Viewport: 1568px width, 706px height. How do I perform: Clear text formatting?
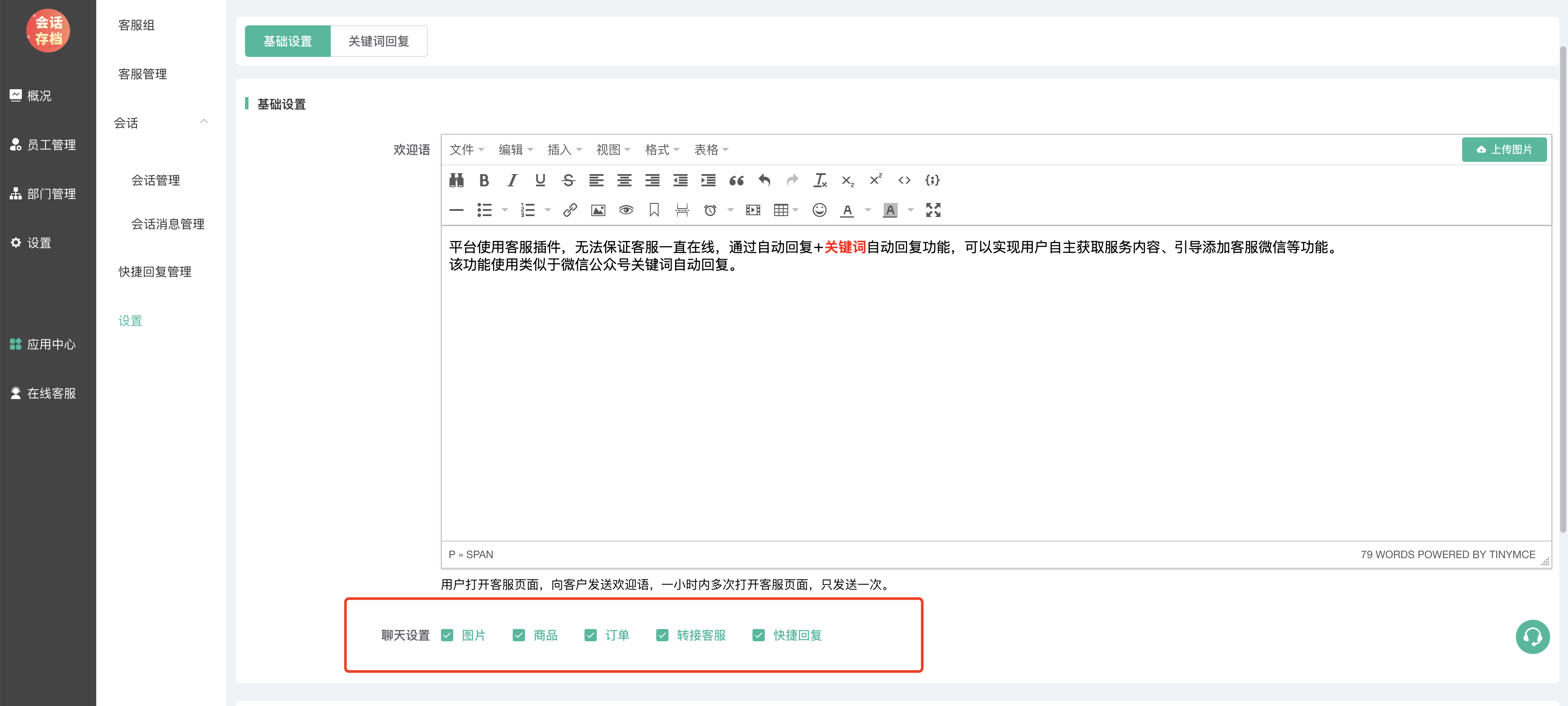(x=820, y=180)
